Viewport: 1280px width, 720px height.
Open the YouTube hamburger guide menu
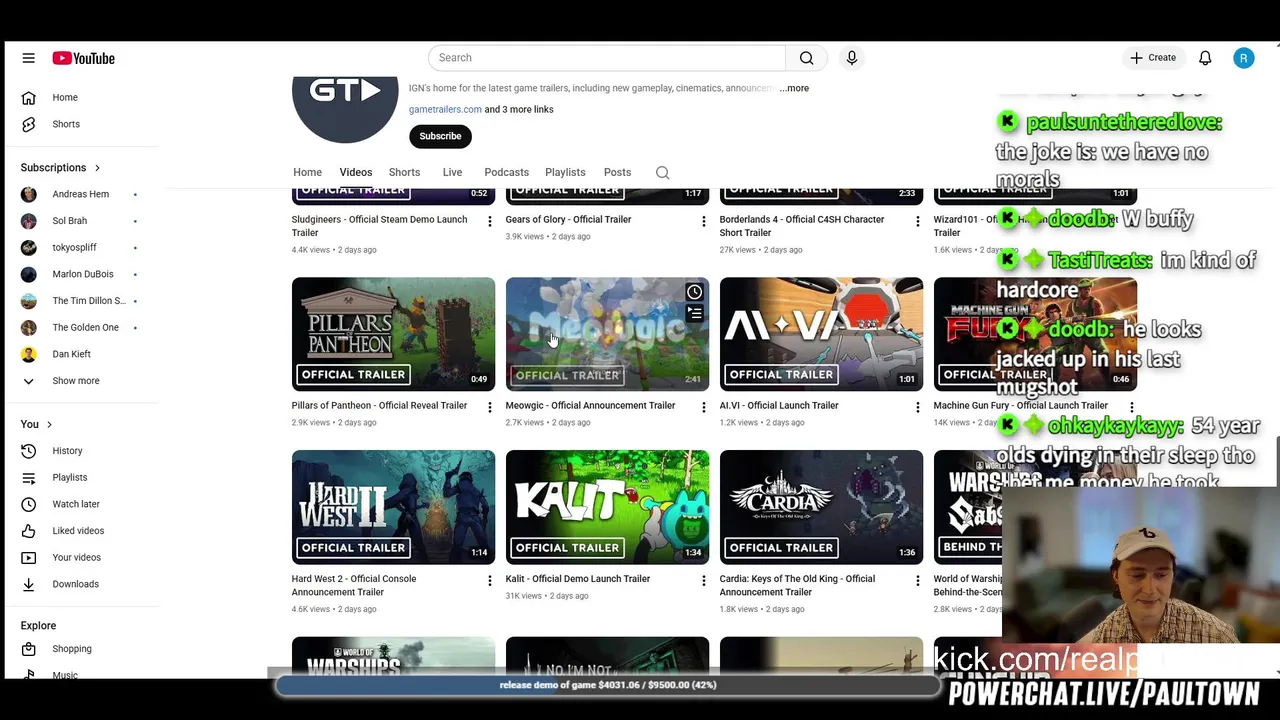coord(28,58)
